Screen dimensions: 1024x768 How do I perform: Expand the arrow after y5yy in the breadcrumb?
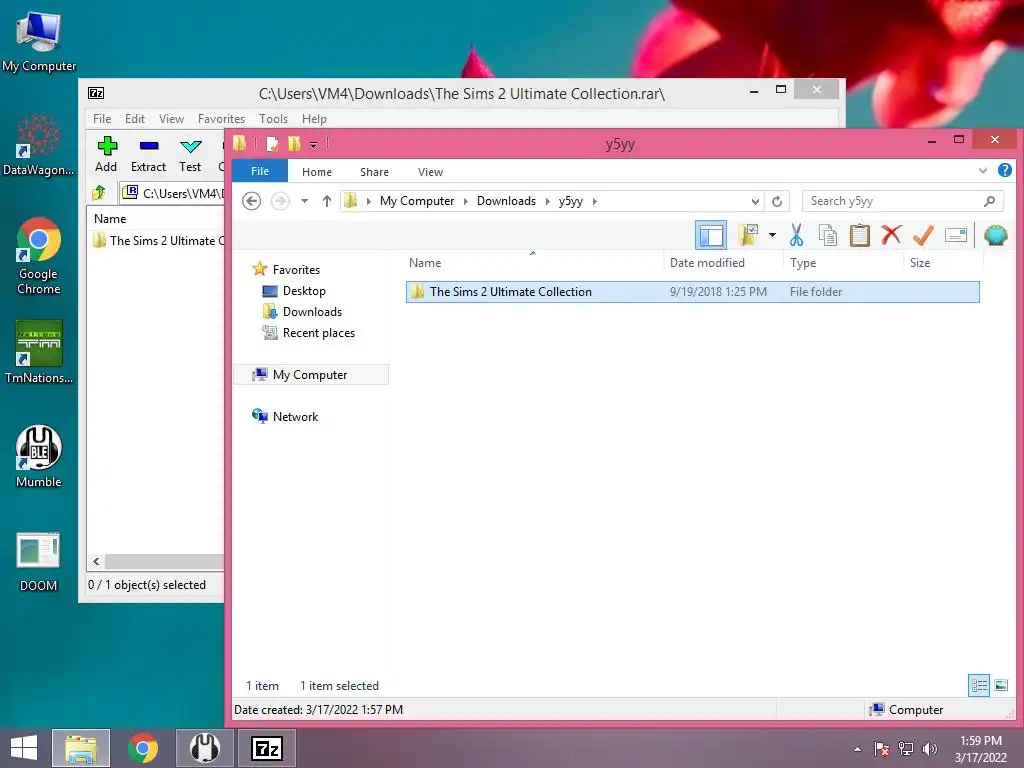coord(594,201)
